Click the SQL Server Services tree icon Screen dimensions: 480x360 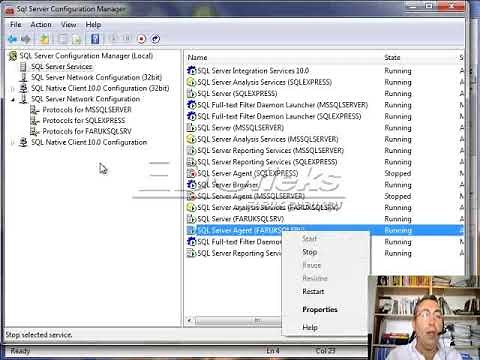(x=23, y=67)
